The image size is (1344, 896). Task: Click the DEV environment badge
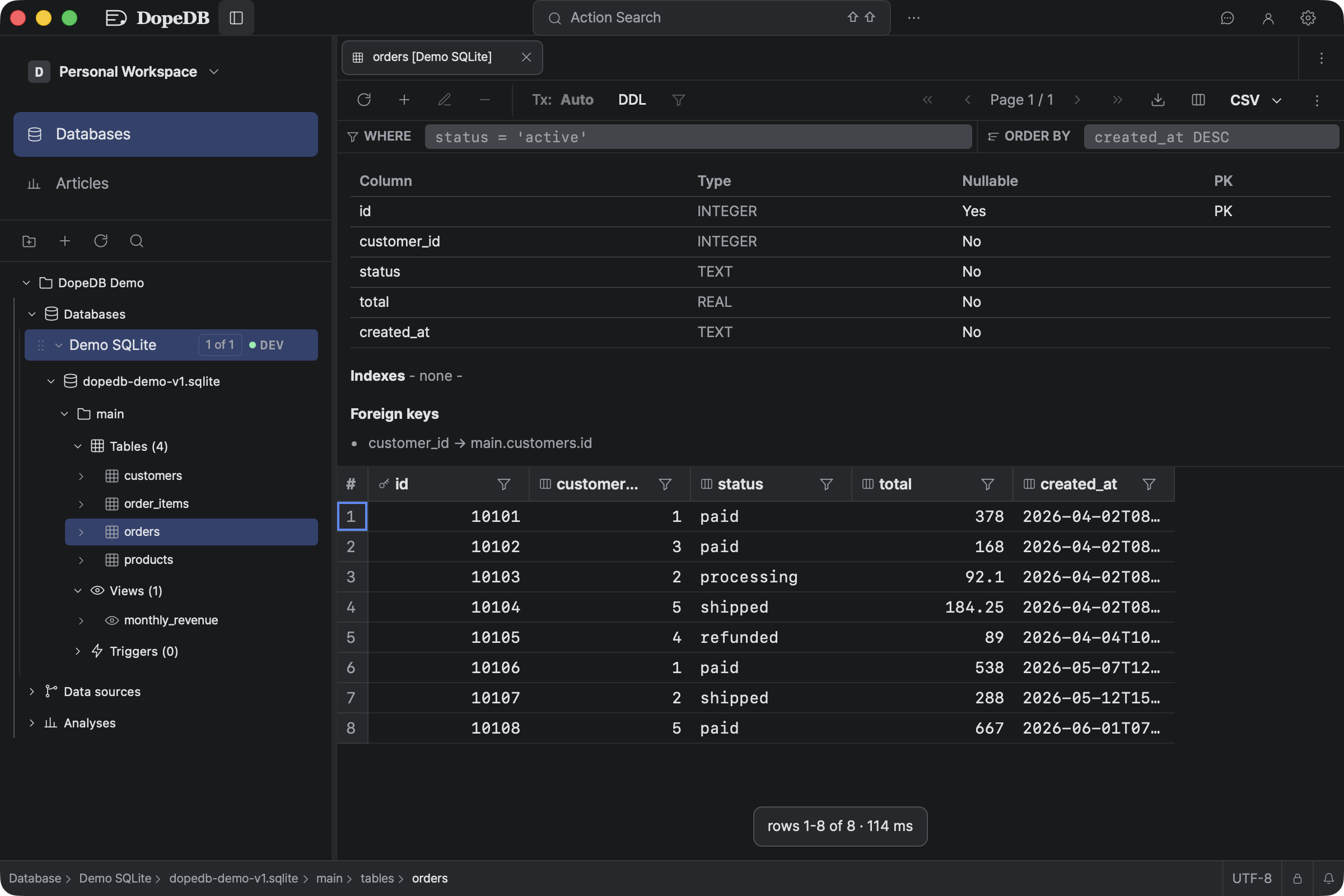267,345
